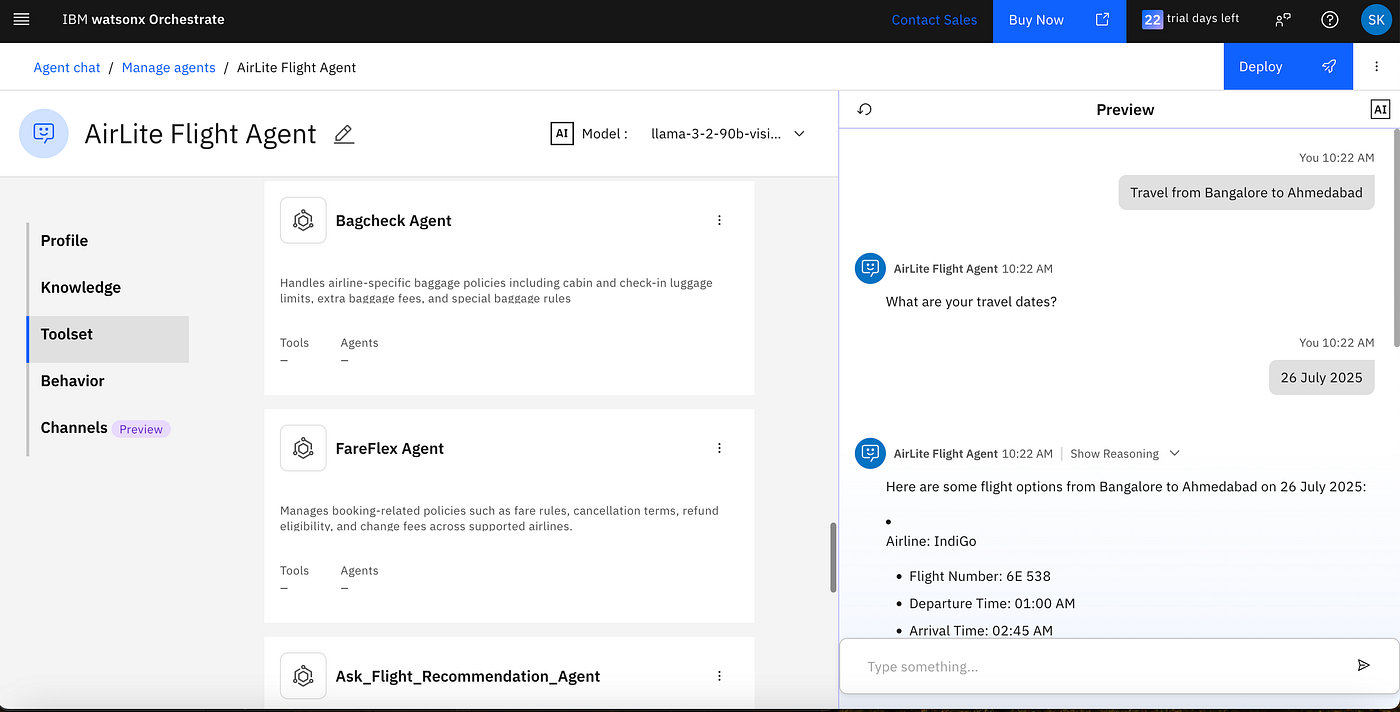
Task: Open the user management icon in the top bar
Action: [1283, 19]
